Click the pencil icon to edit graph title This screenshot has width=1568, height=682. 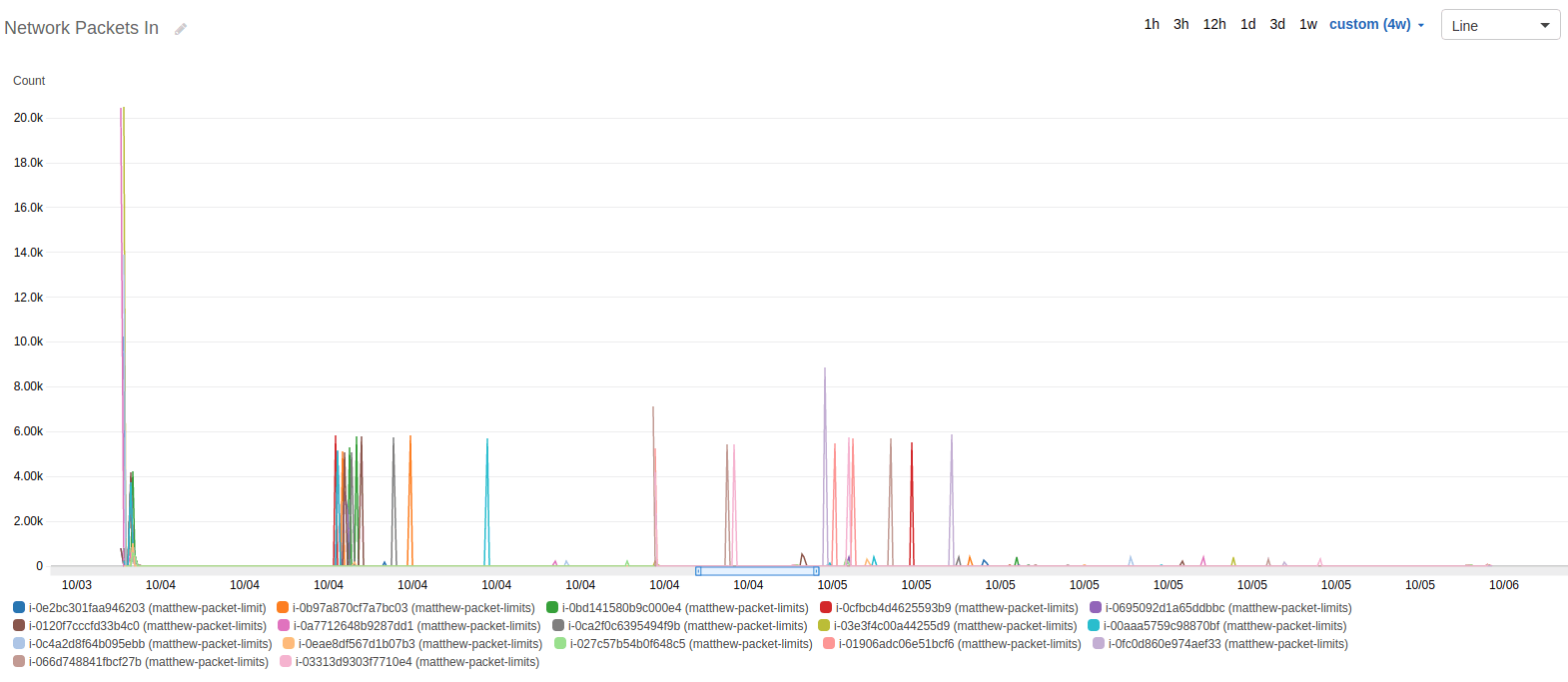point(181,29)
